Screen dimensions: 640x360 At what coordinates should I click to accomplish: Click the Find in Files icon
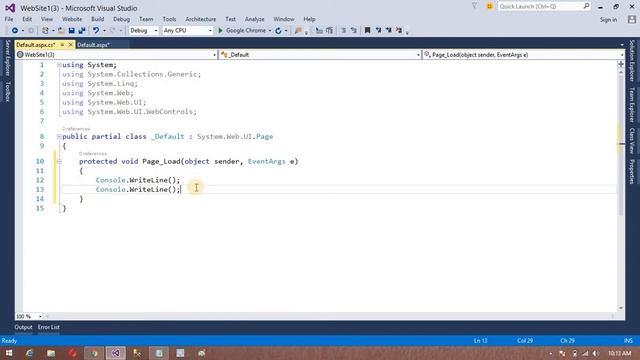pyautogui.click(x=298, y=31)
